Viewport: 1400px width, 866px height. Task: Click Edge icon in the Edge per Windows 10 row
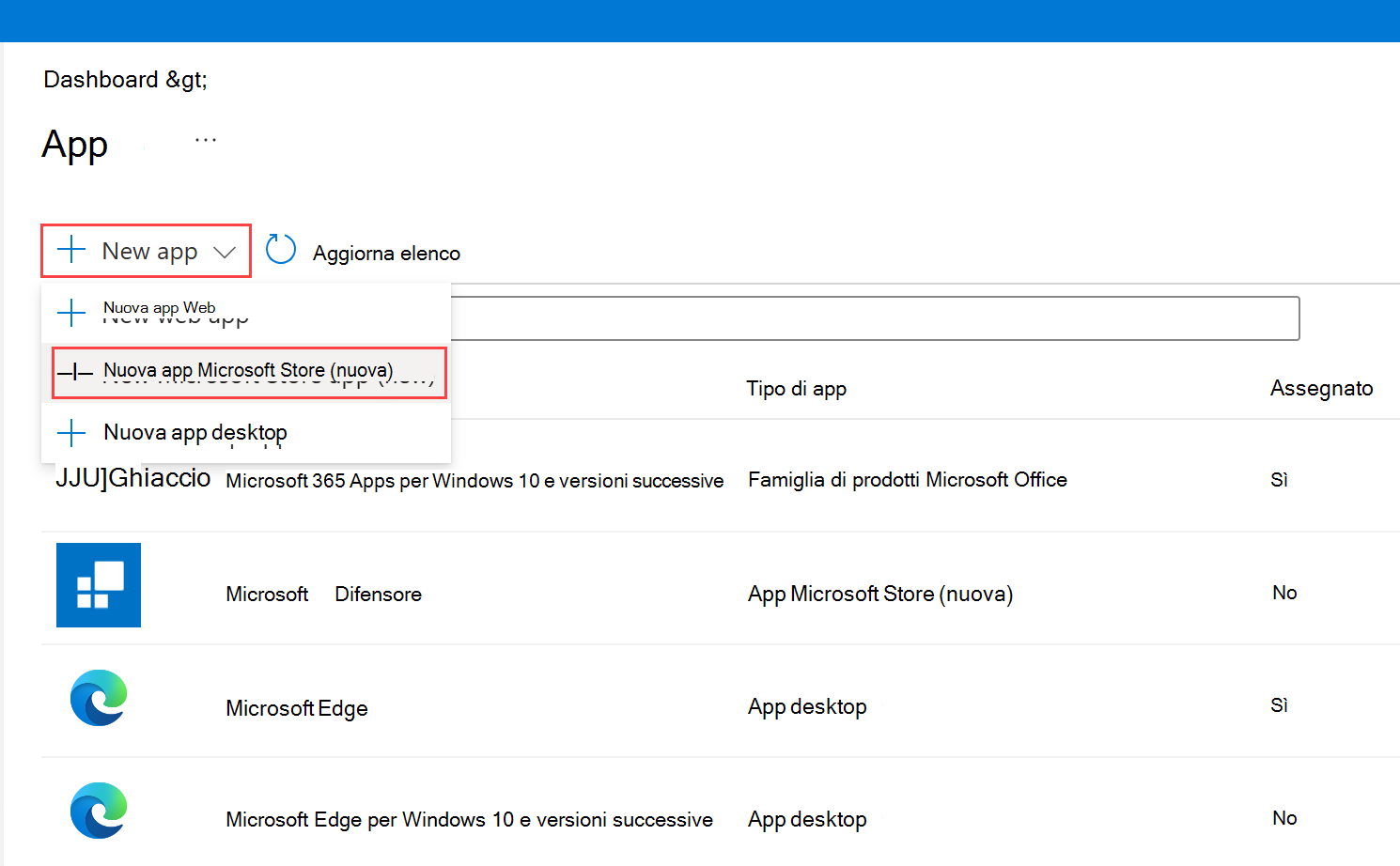99,811
